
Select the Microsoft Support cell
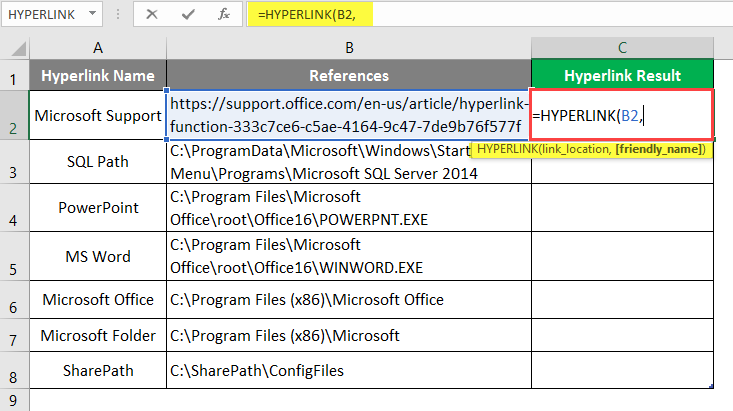coord(98,115)
